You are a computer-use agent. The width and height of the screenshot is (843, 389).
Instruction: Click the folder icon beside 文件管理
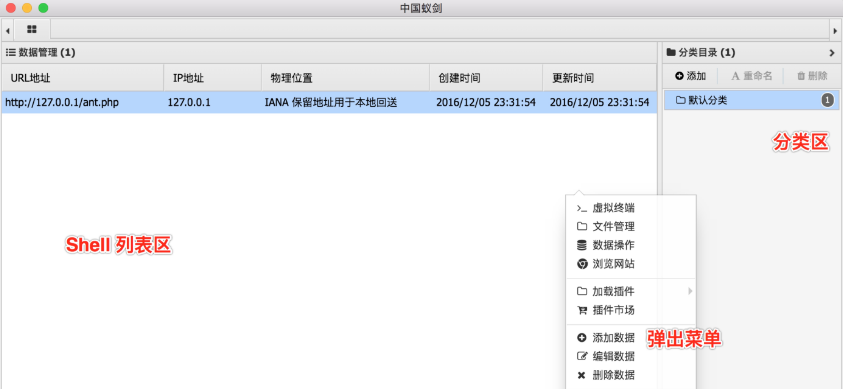point(582,226)
